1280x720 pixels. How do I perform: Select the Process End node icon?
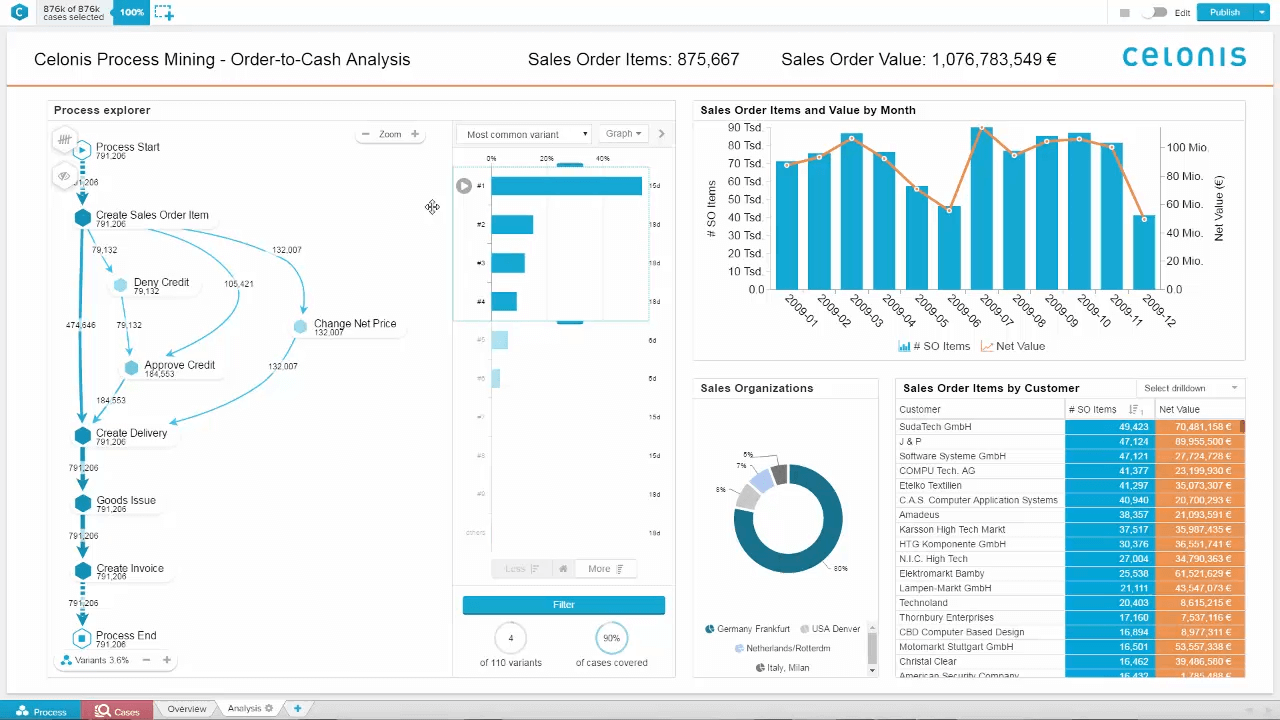point(83,638)
